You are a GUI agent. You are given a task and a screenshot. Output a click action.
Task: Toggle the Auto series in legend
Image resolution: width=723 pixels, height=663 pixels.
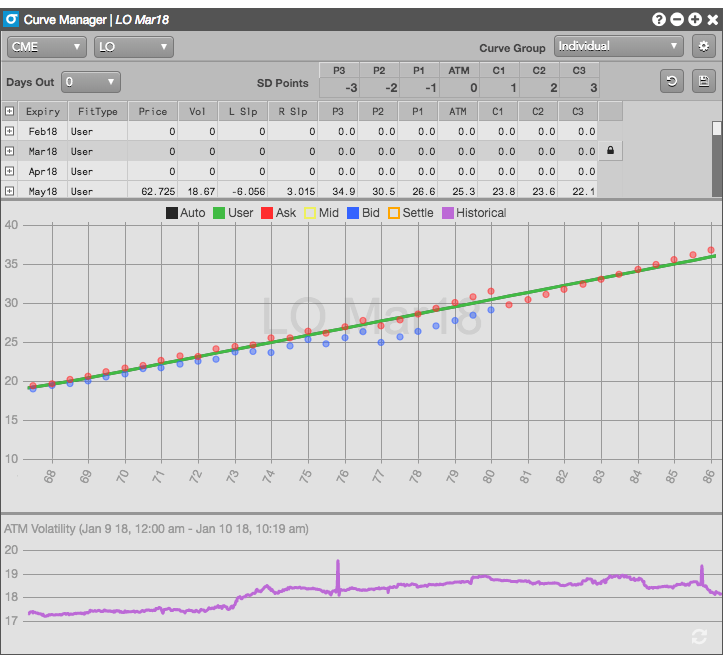pos(185,213)
